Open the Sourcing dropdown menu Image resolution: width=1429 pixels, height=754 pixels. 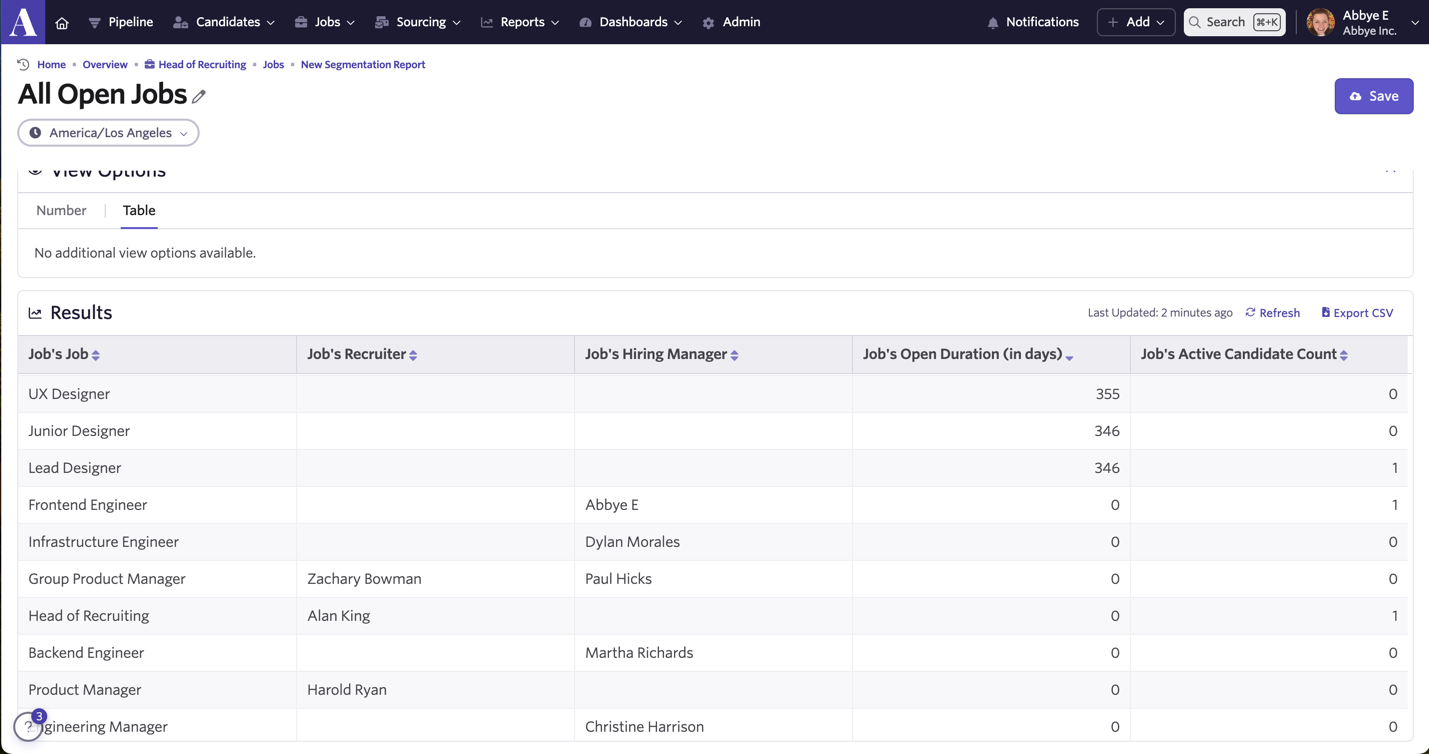[418, 22]
